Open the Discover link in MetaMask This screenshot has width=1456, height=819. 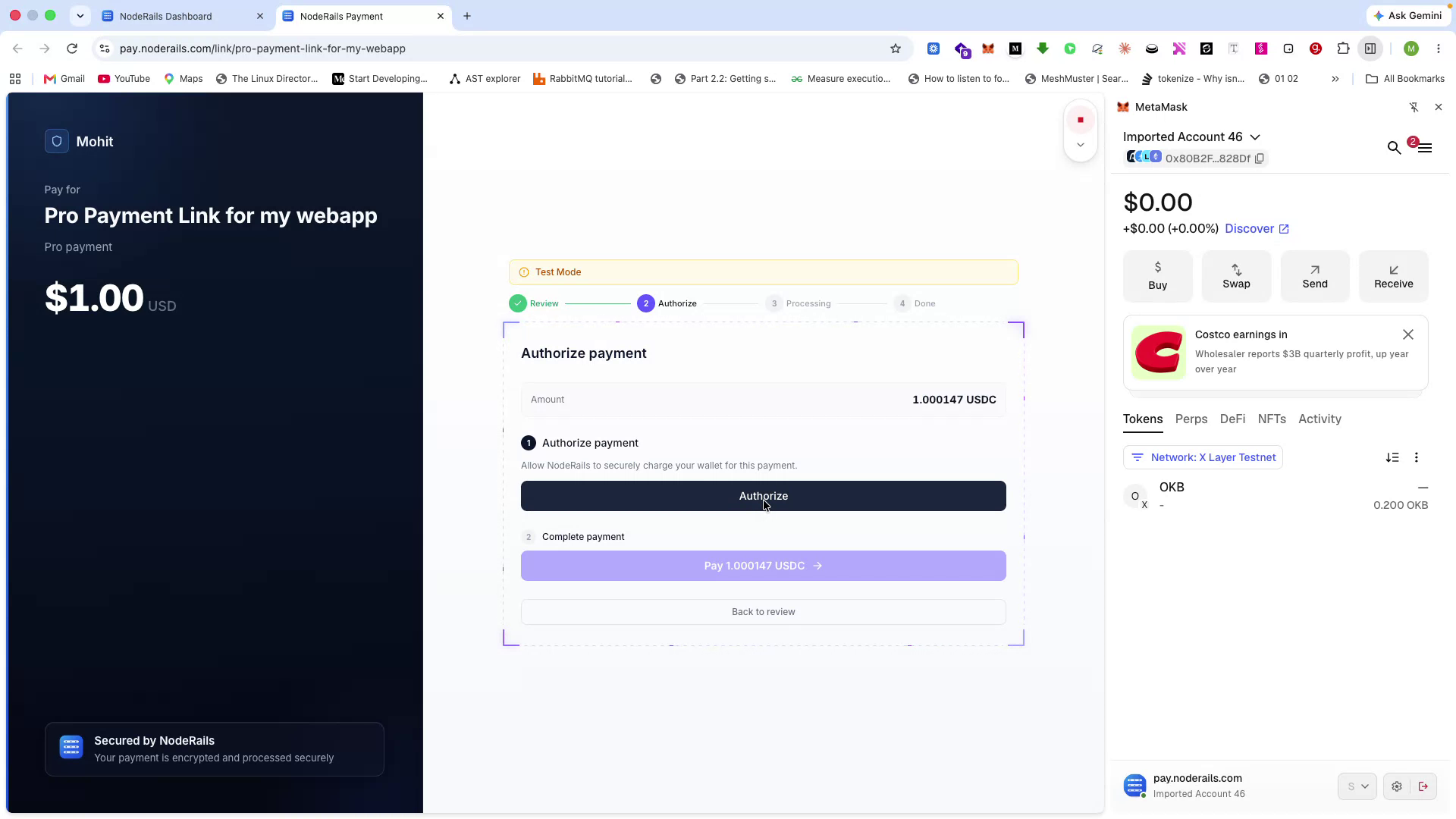click(x=1257, y=228)
